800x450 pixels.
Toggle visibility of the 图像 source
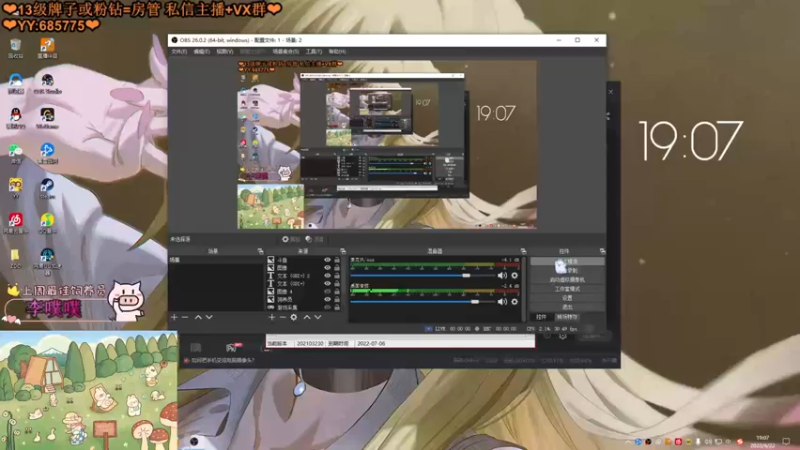pos(328,268)
